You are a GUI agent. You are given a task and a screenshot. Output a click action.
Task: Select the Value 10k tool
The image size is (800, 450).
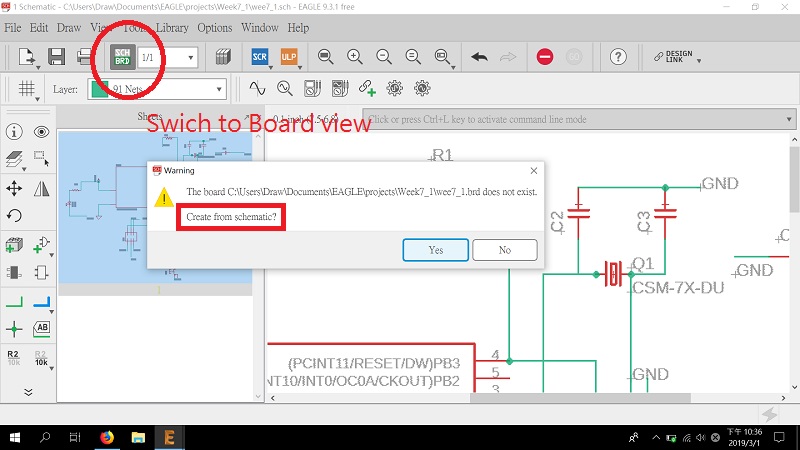pyautogui.click(x=41, y=357)
